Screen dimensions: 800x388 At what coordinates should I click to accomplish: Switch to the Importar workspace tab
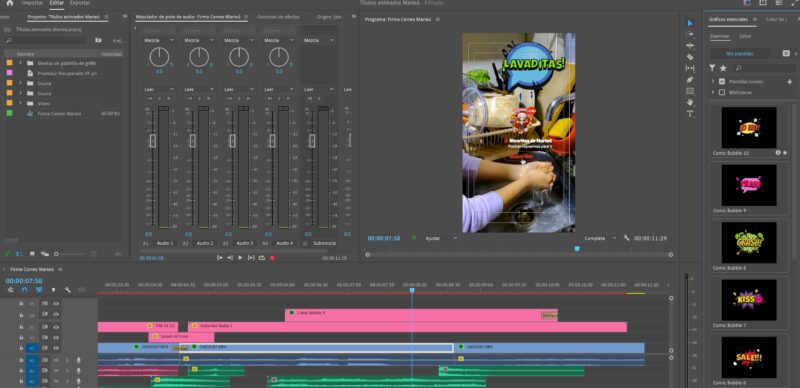[32, 3]
